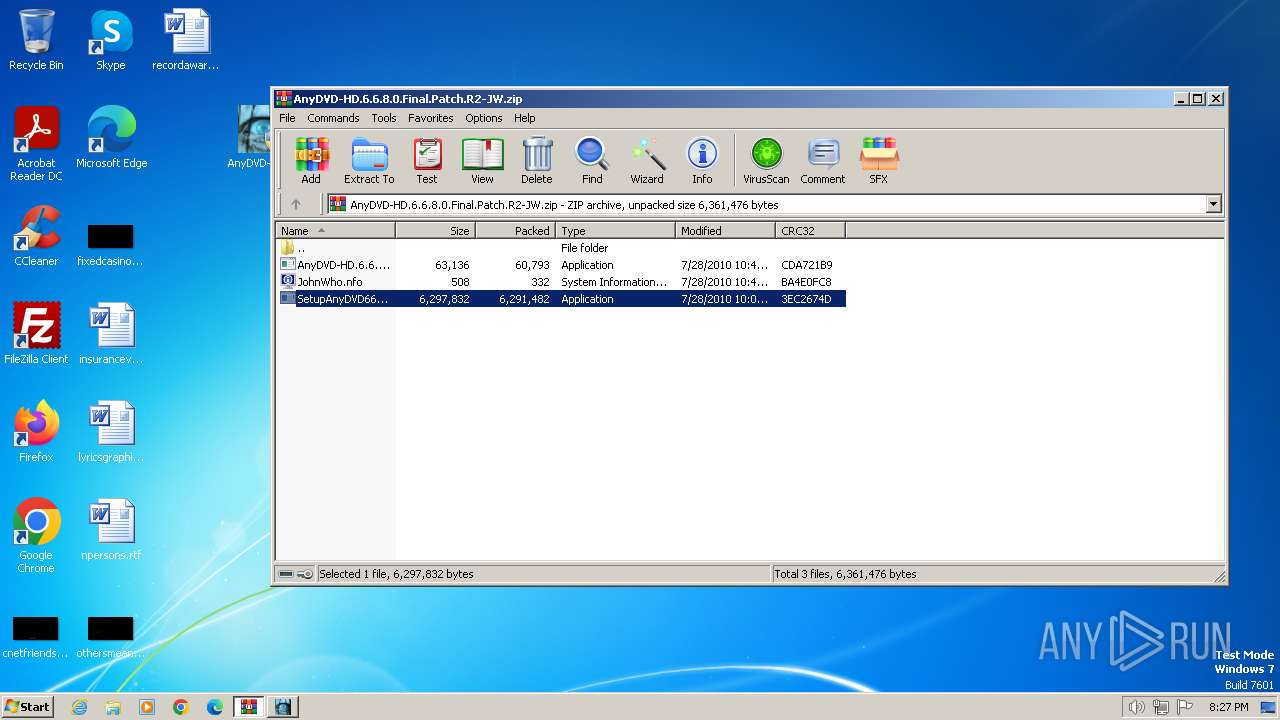Select the SetupAnyDVD66... file
The width and height of the screenshot is (1280, 720).
pyautogui.click(x=561, y=299)
